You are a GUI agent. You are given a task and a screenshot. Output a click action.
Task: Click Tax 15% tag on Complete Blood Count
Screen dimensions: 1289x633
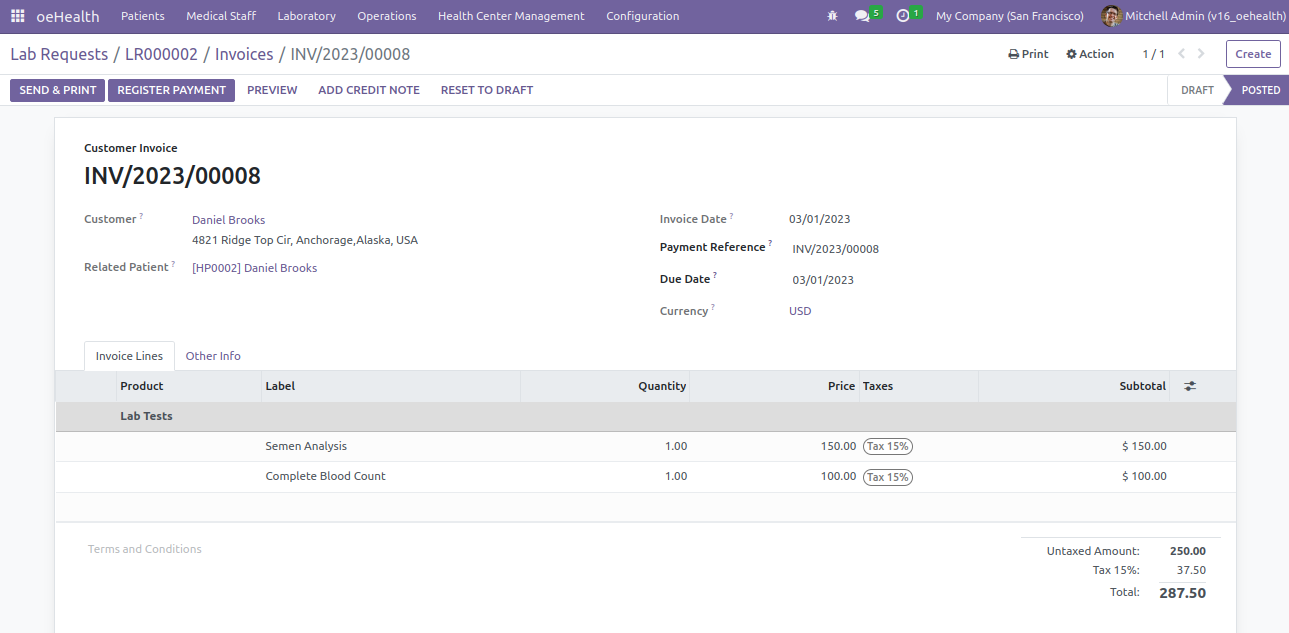[888, 477]
